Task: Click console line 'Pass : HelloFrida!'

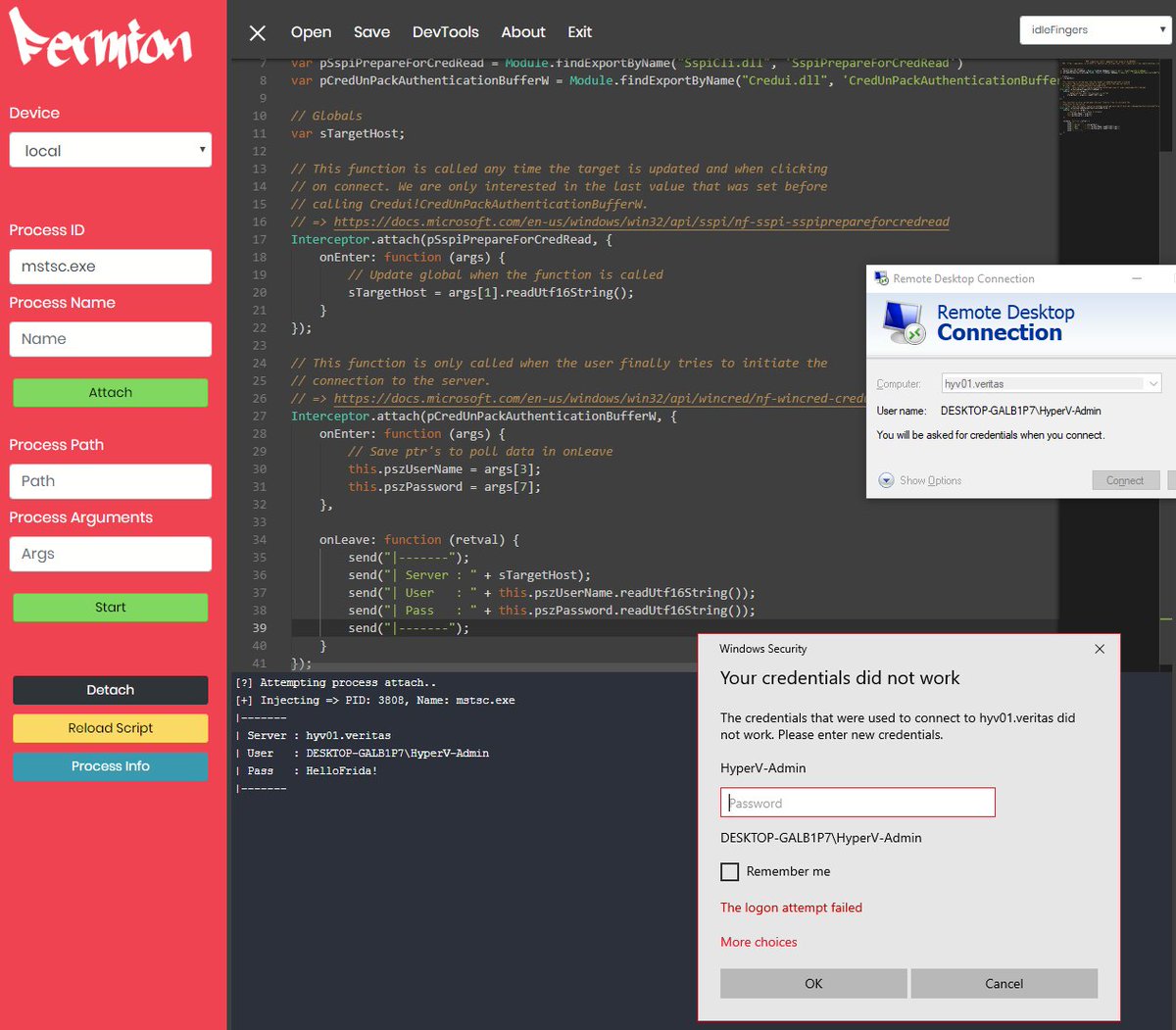Action: point(307,770)
